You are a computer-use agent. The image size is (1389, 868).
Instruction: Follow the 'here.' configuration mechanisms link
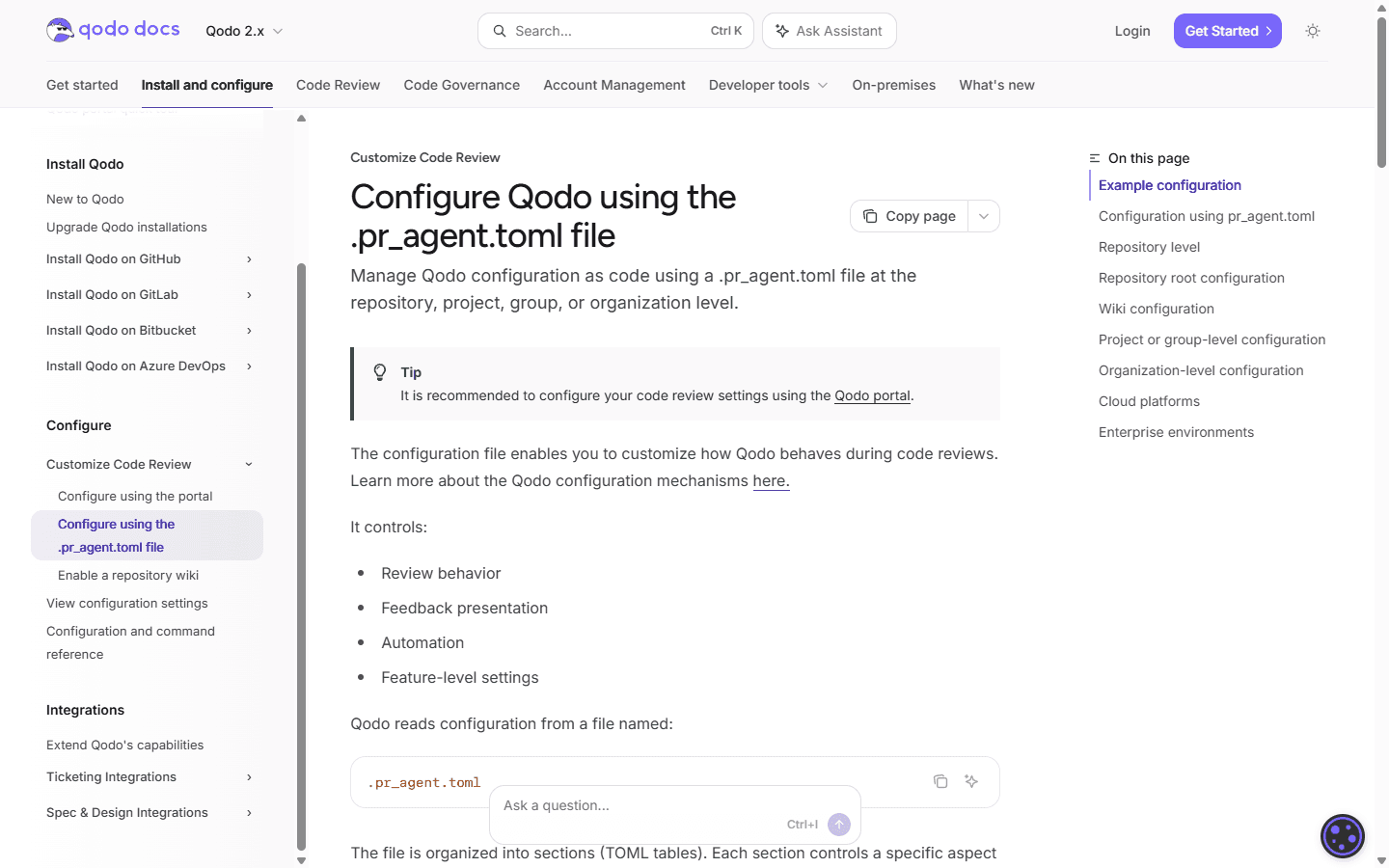(771, 480)
